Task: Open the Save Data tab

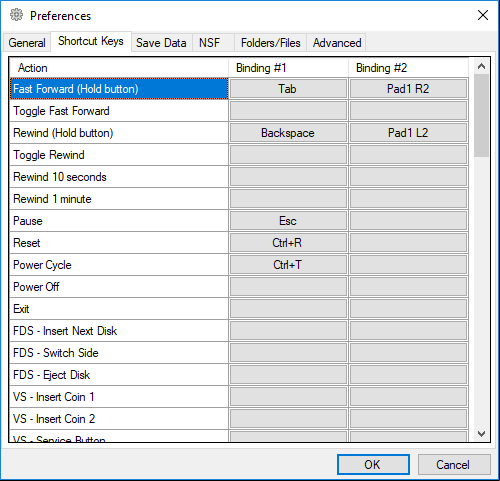Action: [161, 43]
